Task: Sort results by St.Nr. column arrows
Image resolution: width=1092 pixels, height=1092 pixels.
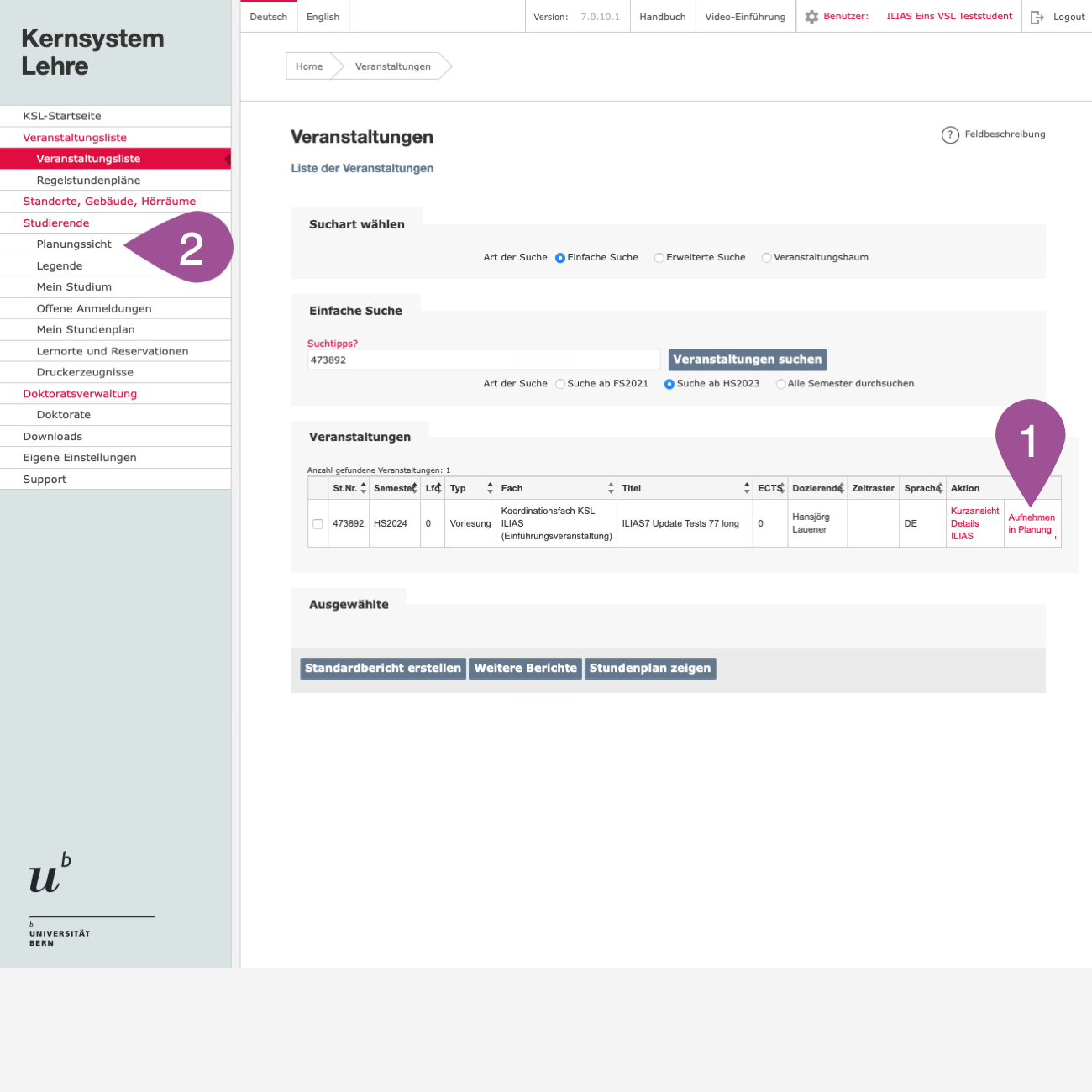Action: click(363, 488)
